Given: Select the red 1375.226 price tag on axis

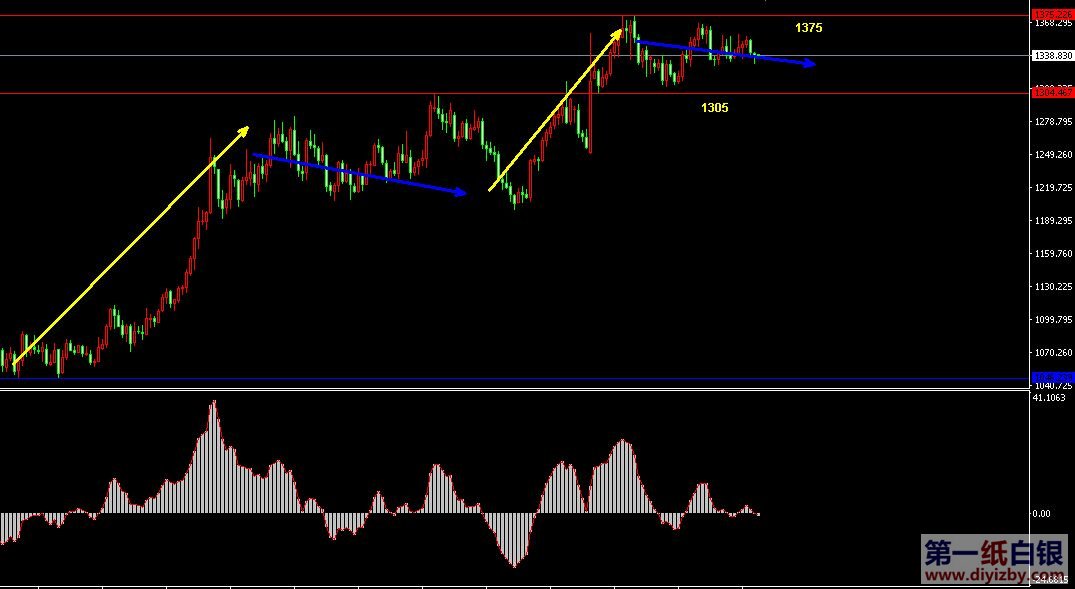Looking at the screenshot, I should click(x=1052, y=14).
